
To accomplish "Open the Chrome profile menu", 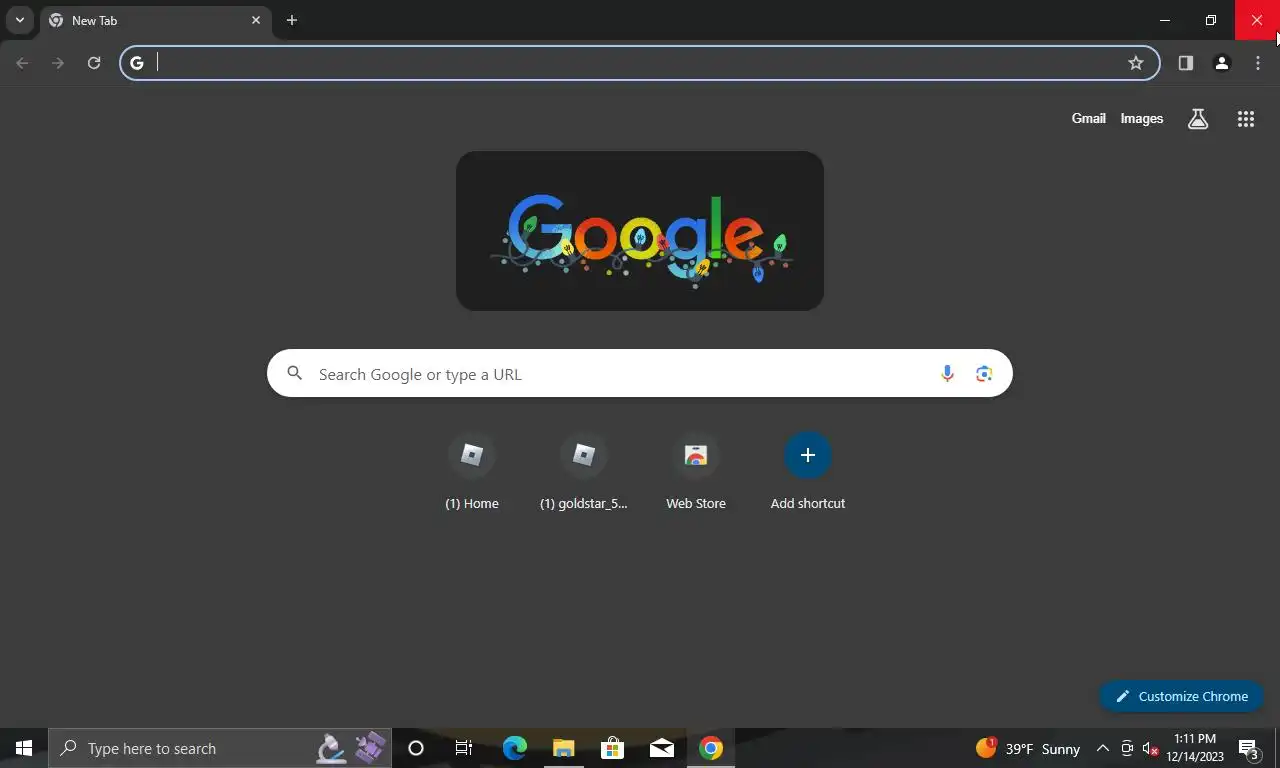I will point(1222,63).
